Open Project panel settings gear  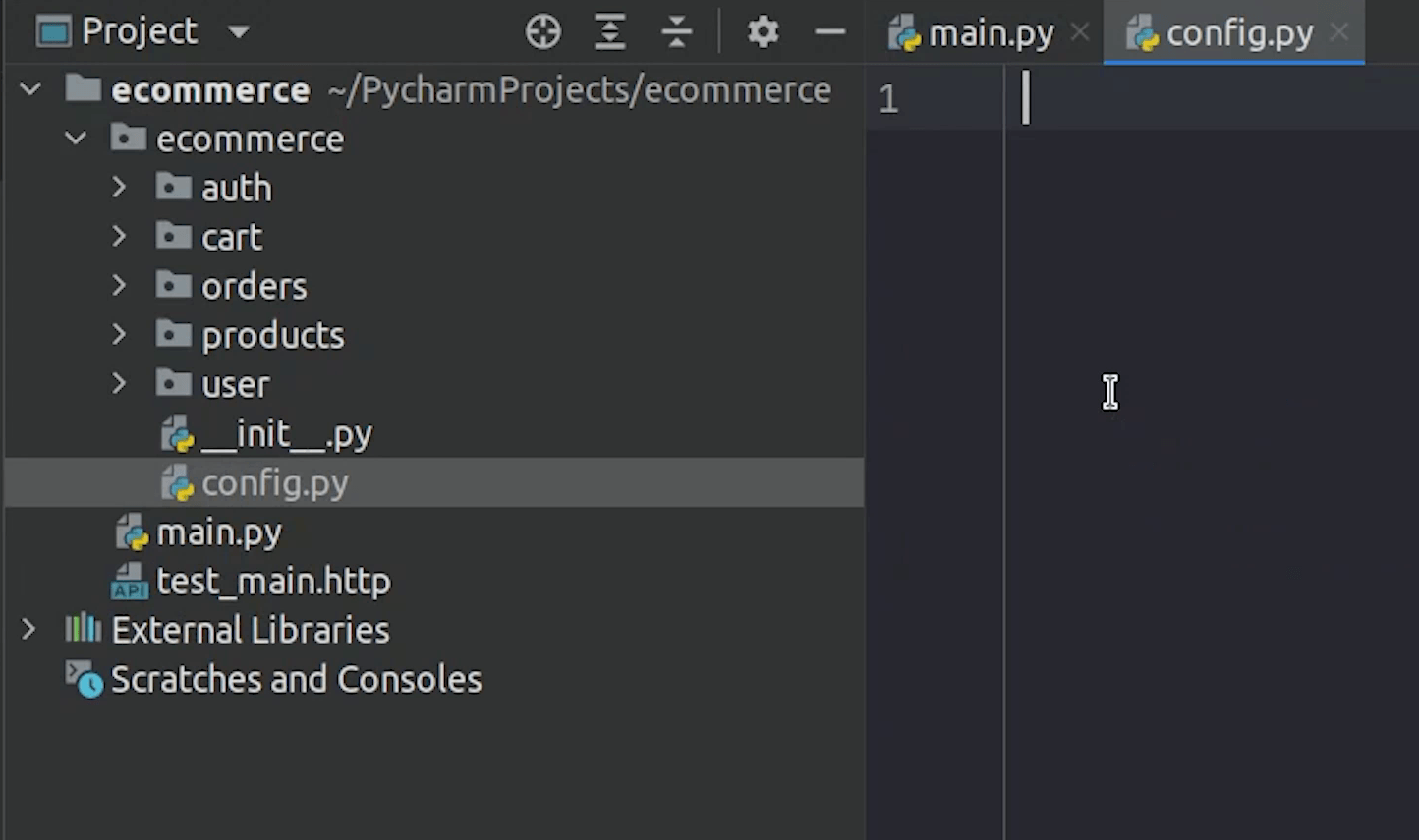click(x=763, y=32)
